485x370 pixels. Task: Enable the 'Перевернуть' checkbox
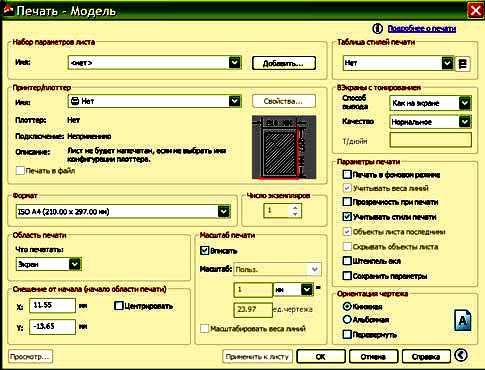(x=347, y=334)
